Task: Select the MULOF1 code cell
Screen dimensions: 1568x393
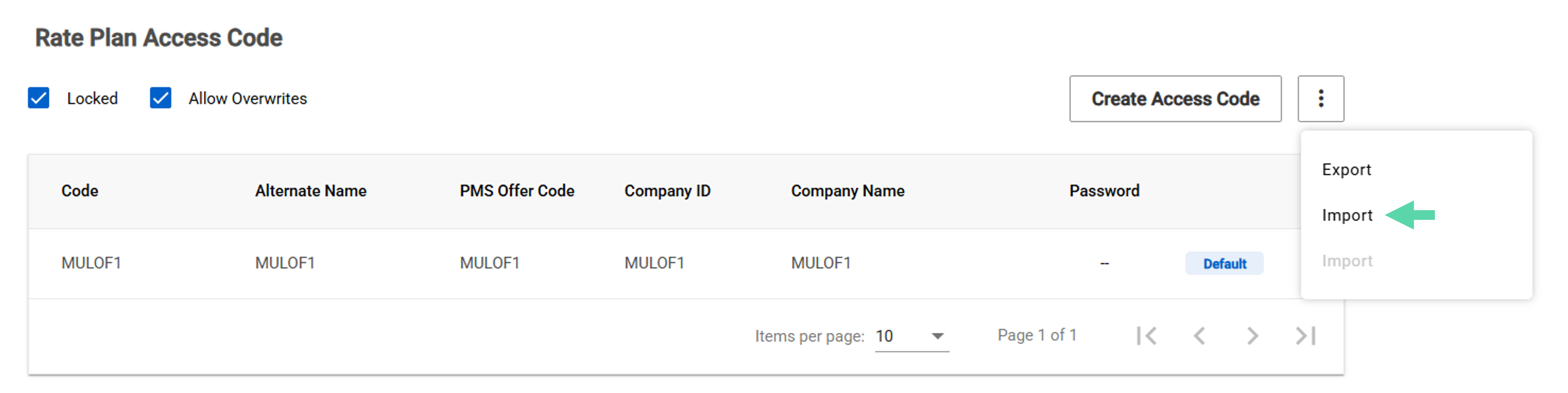Action: coord(91,263)
